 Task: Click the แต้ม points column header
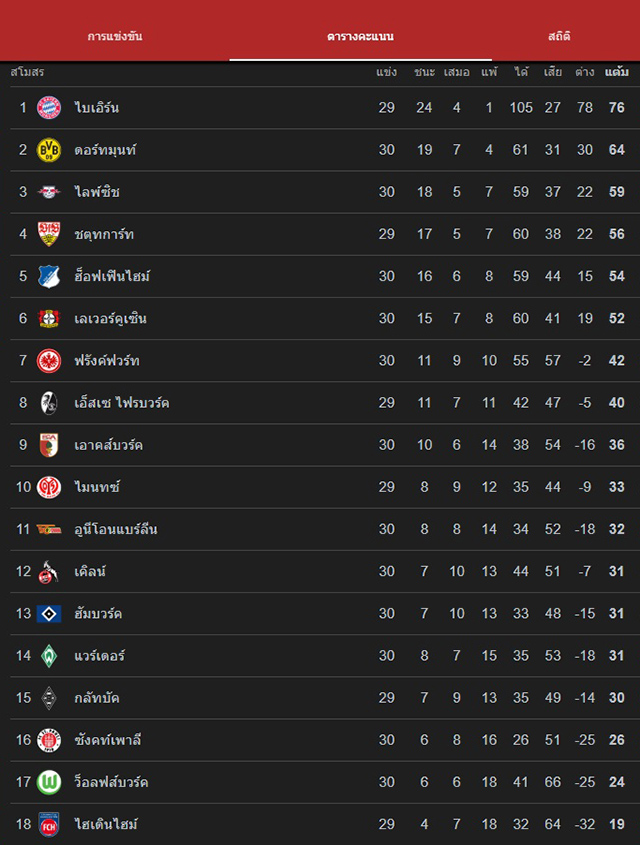(616, 72)
